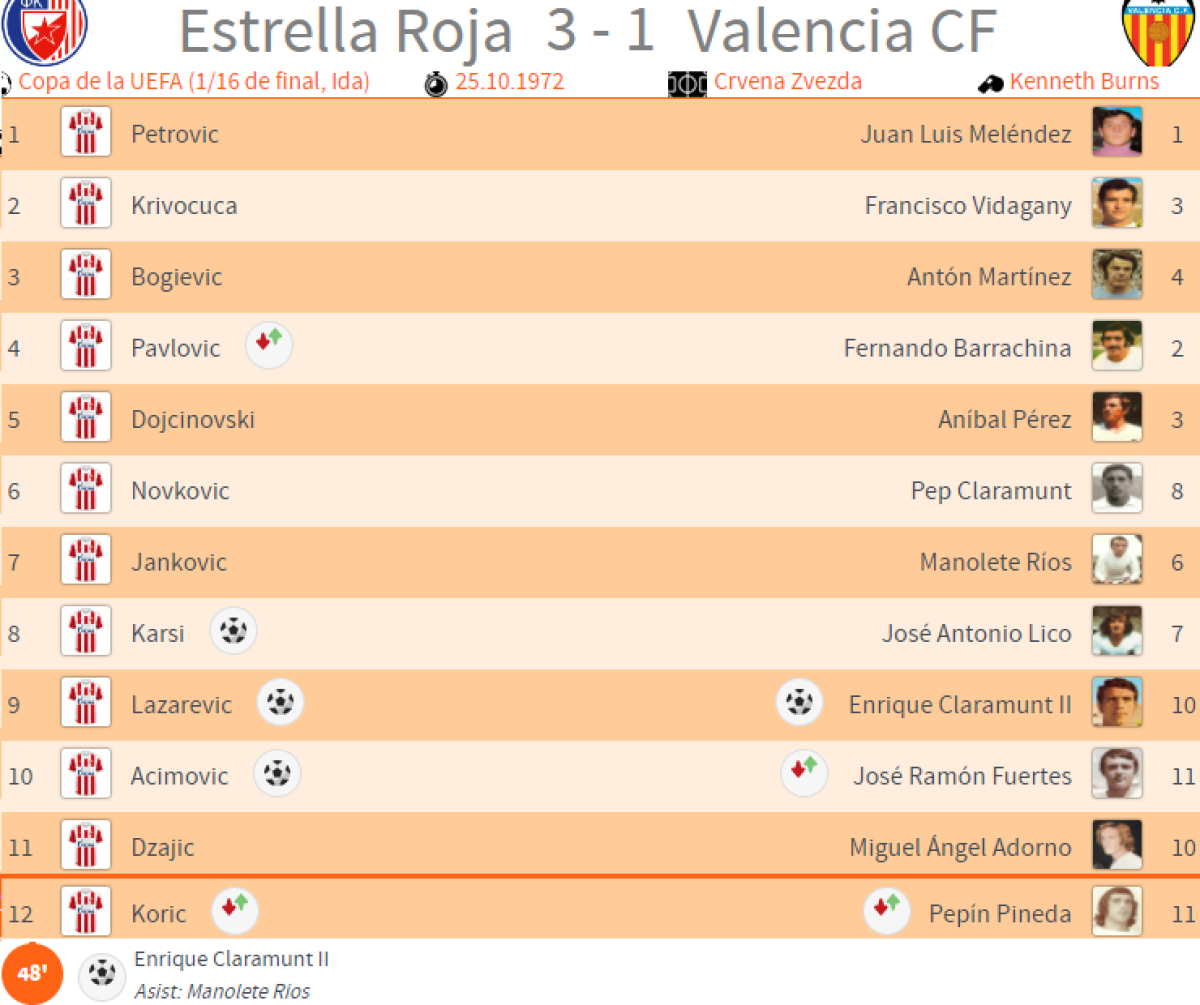This screenshot has width=1200, height=1005.
Task: Click the match date 25.10.1972
Action: click(509, 82)
